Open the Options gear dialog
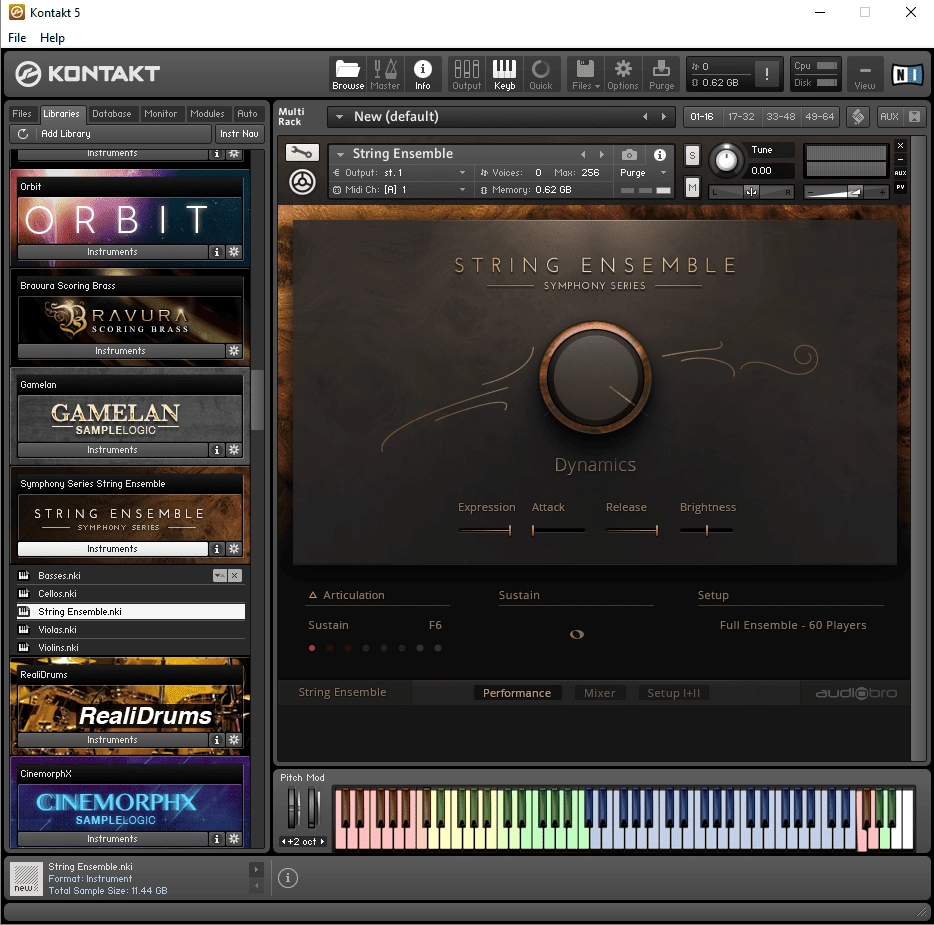Screen dimensions: 934x925 [622, 74]
